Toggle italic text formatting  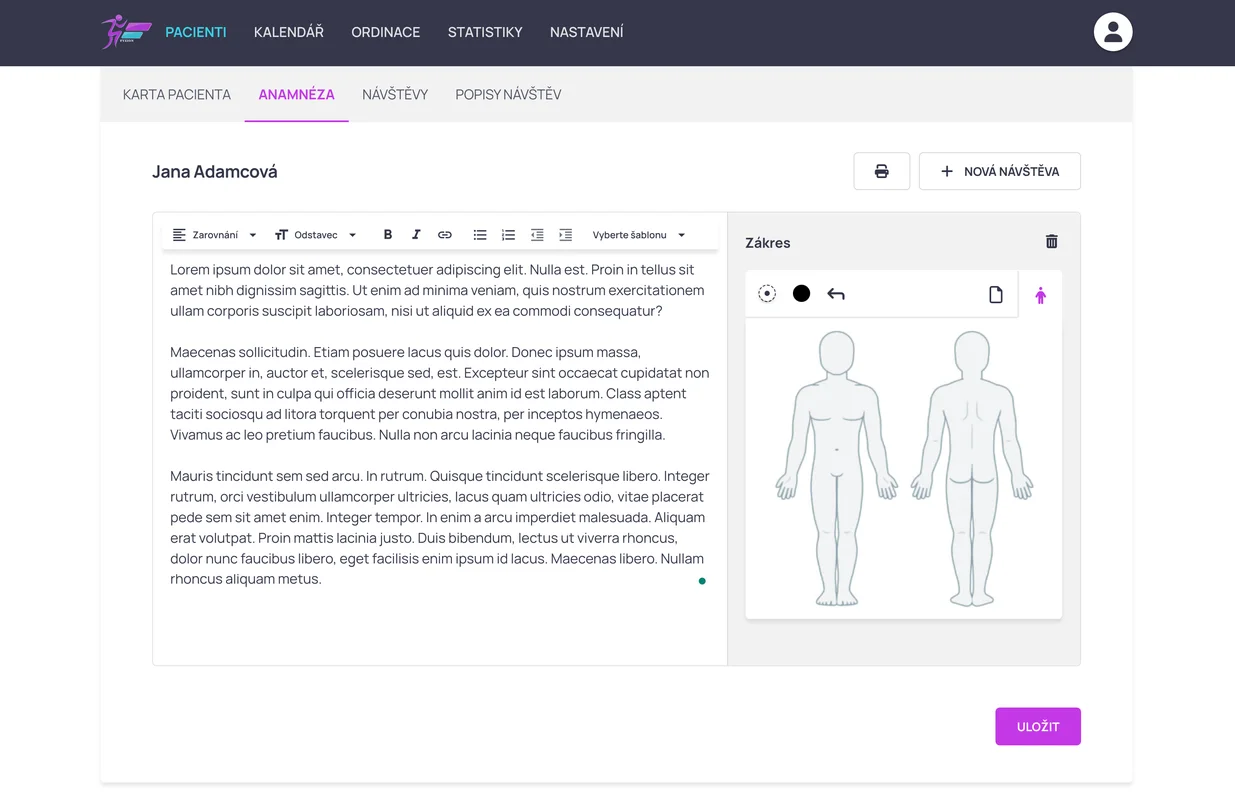(x=416, y=235)
